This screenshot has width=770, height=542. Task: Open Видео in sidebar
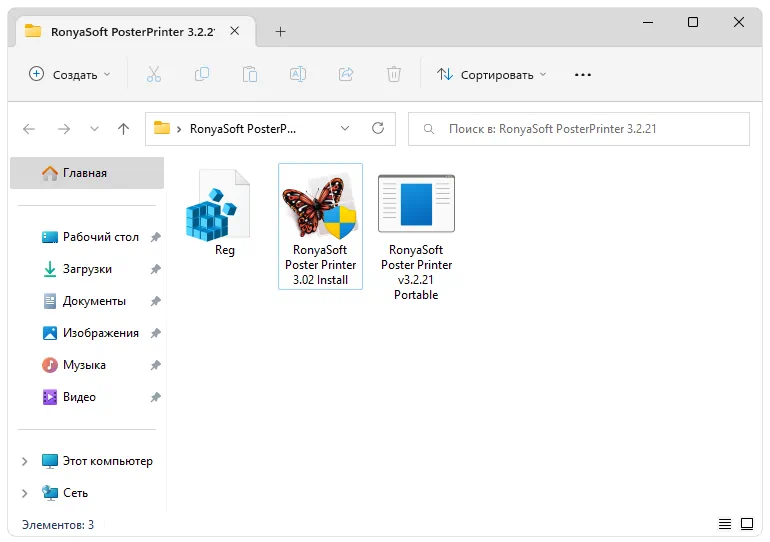tap(80, 397)
